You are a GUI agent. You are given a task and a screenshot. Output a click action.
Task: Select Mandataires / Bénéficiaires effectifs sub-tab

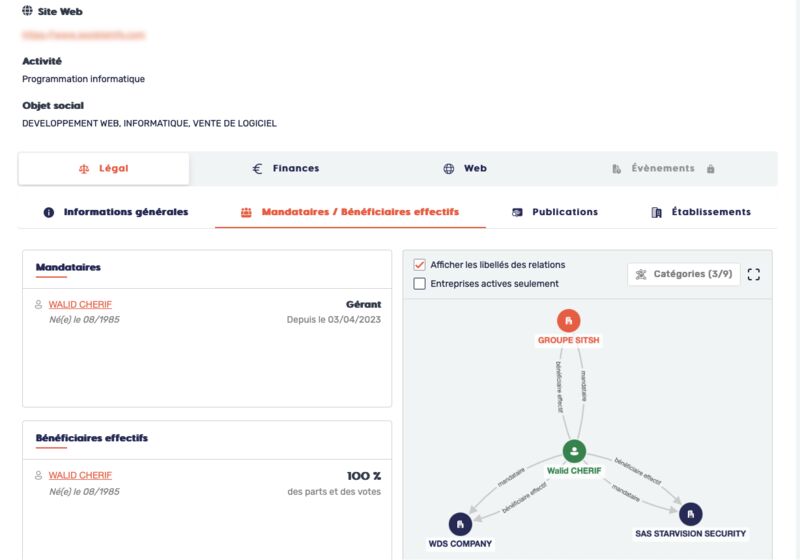[350, 212]
